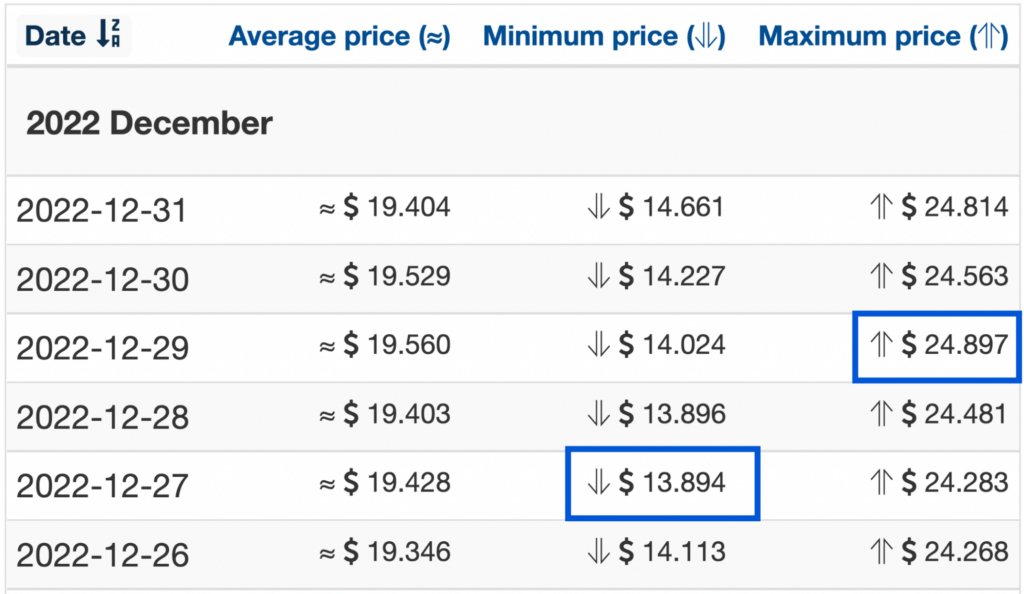Sort by Average price column header
The width and height of the screenshot is (1024, 594).
[340, 37]
